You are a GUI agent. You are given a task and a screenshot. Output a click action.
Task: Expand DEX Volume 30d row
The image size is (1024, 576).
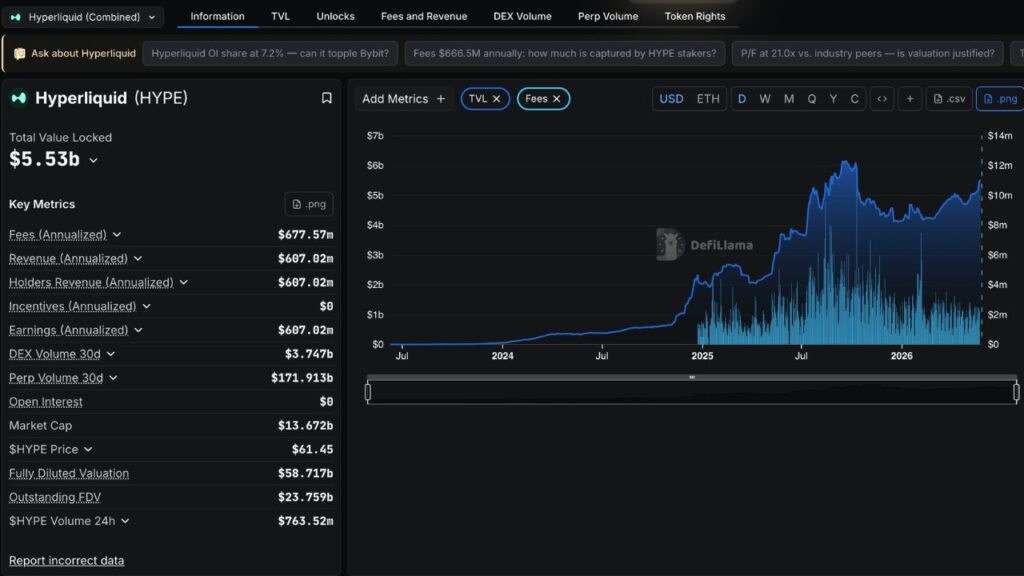(110, 354)
